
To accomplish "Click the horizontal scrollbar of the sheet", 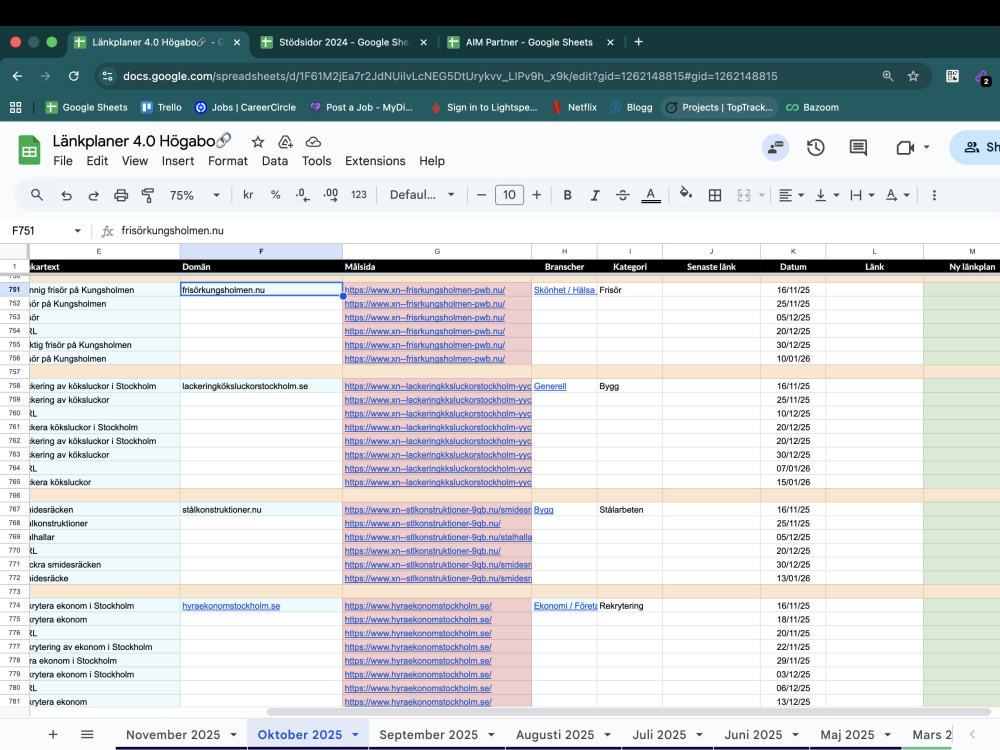I will (x=631, y=712).
